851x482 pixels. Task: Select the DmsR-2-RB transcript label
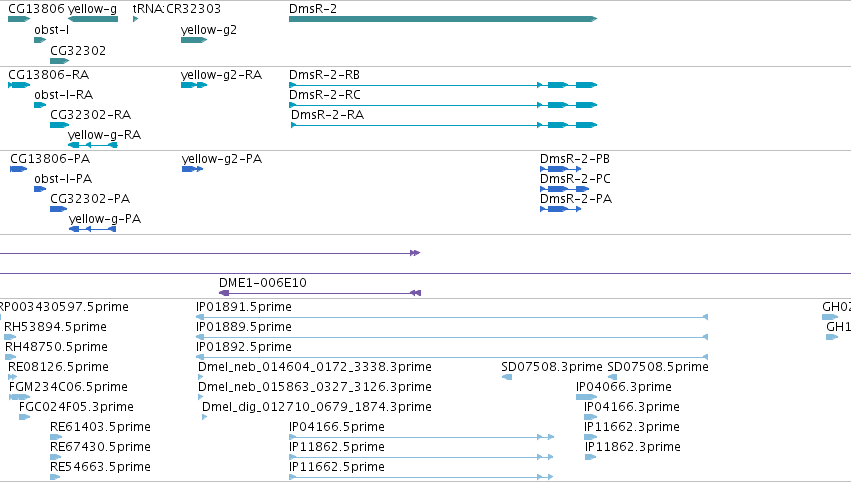click(324, 75)
